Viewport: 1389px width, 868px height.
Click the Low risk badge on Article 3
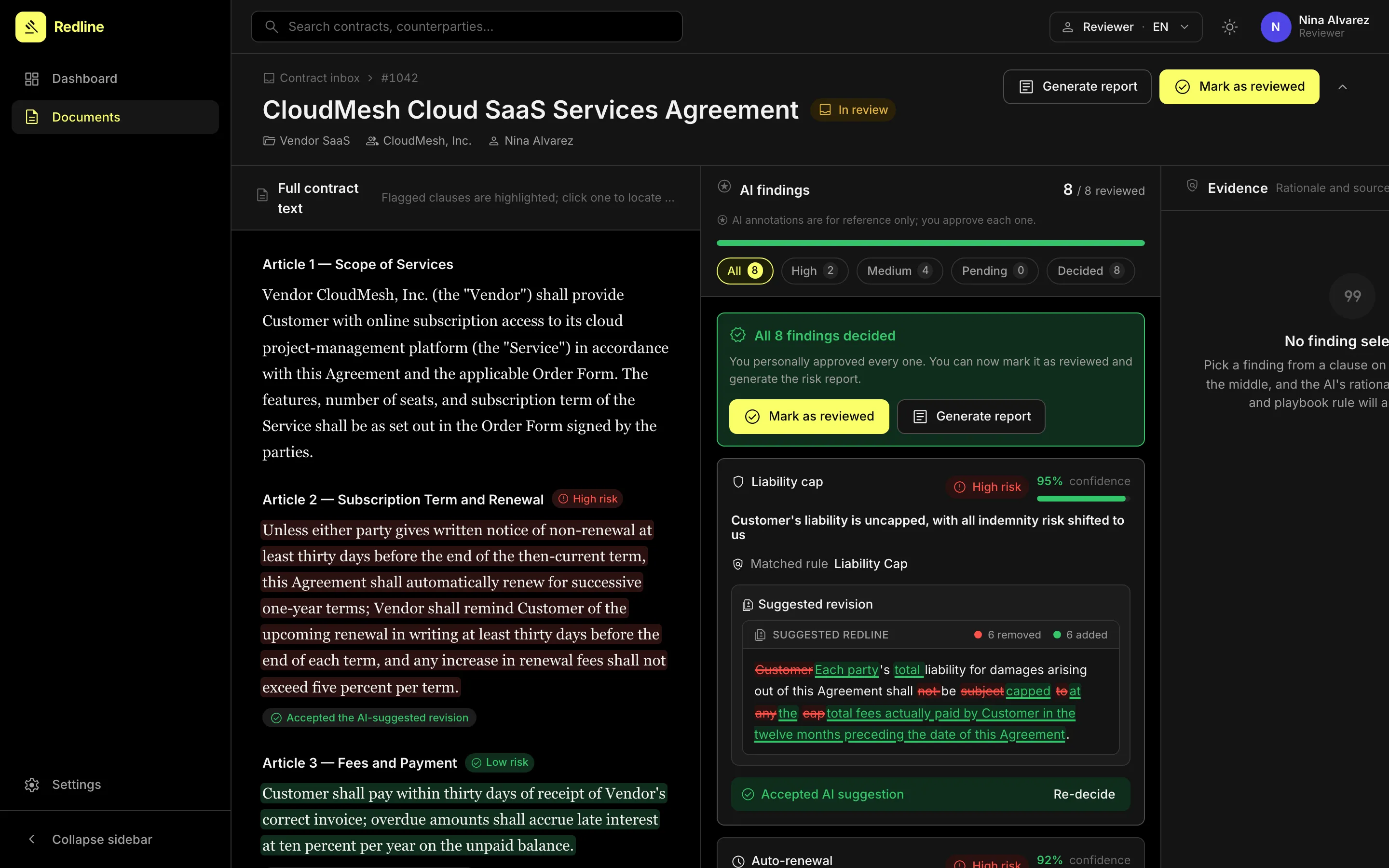pos(499,762)
